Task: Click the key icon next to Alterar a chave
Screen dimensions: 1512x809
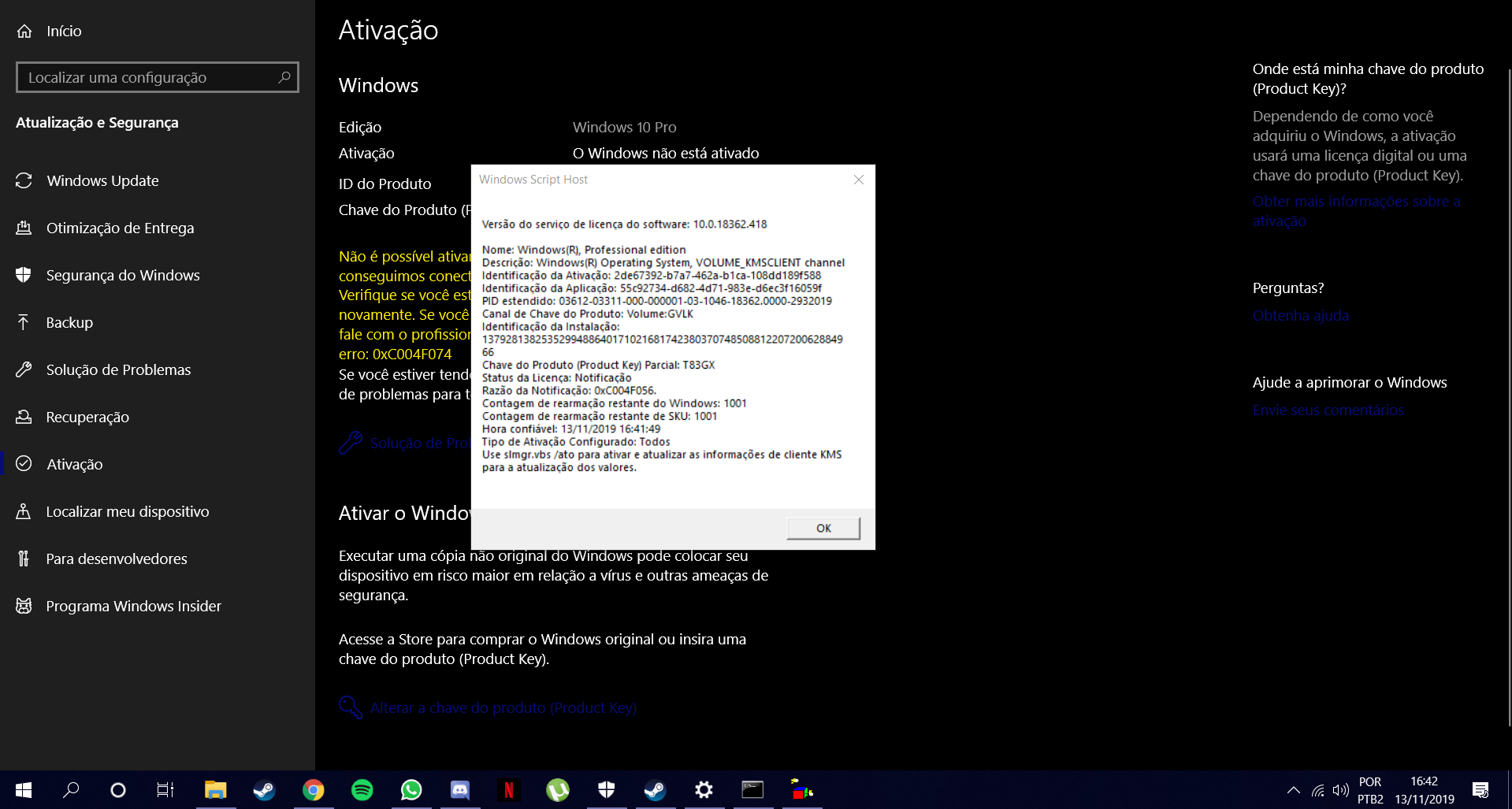Action: [x=351, y=707]
